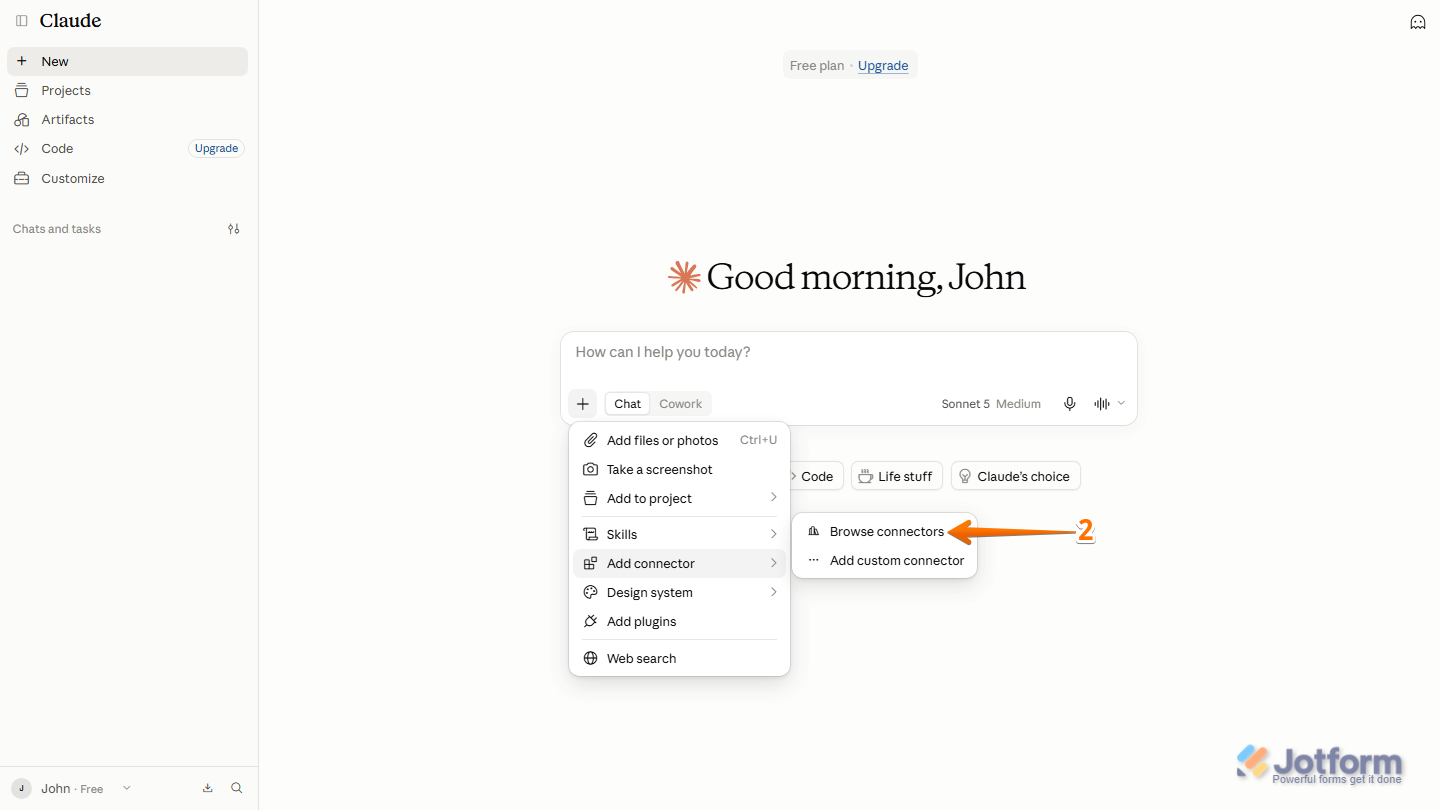Click the plug icon for Add plugins

(x=590, y=621)
